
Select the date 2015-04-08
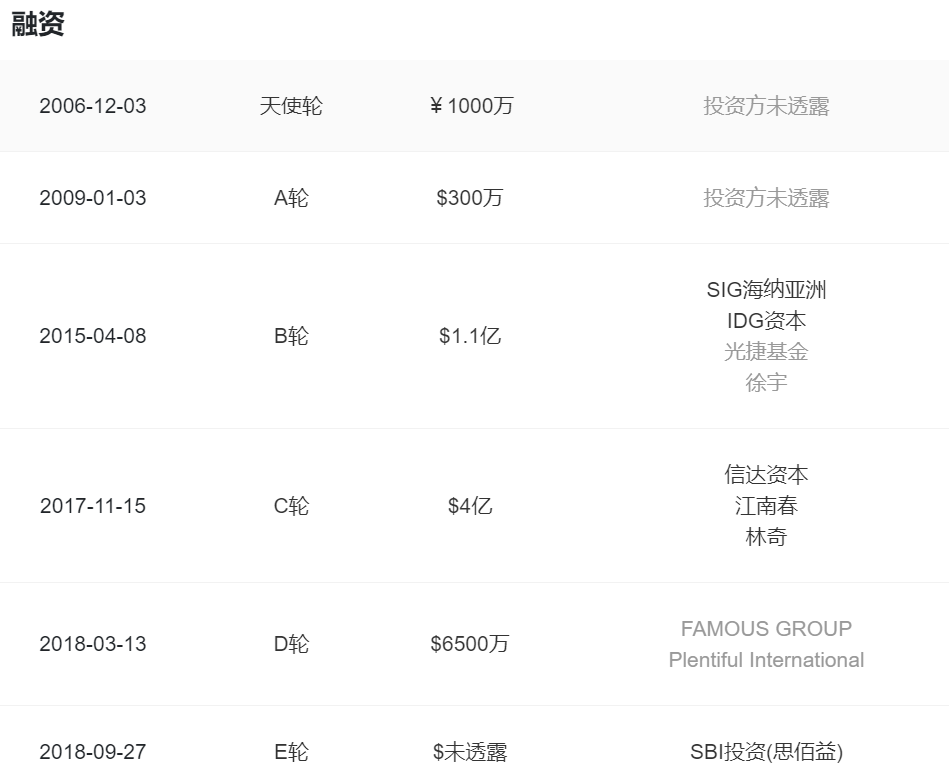point(93,336)
